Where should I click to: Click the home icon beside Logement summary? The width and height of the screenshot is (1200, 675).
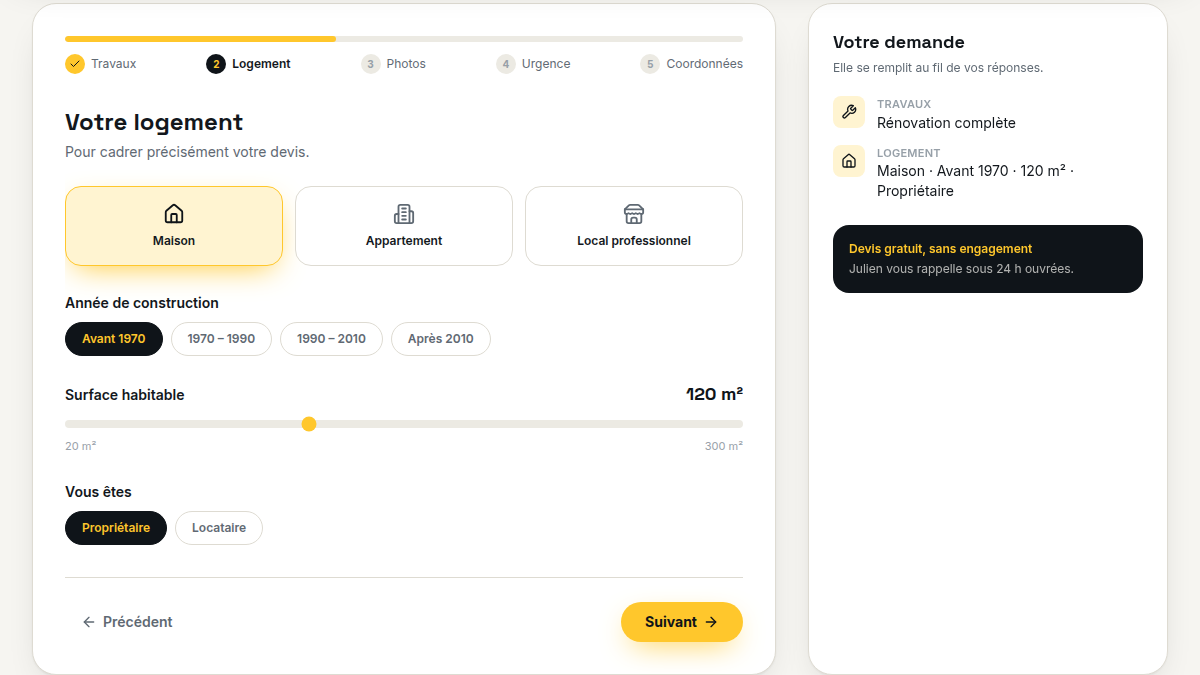[849, 161]
